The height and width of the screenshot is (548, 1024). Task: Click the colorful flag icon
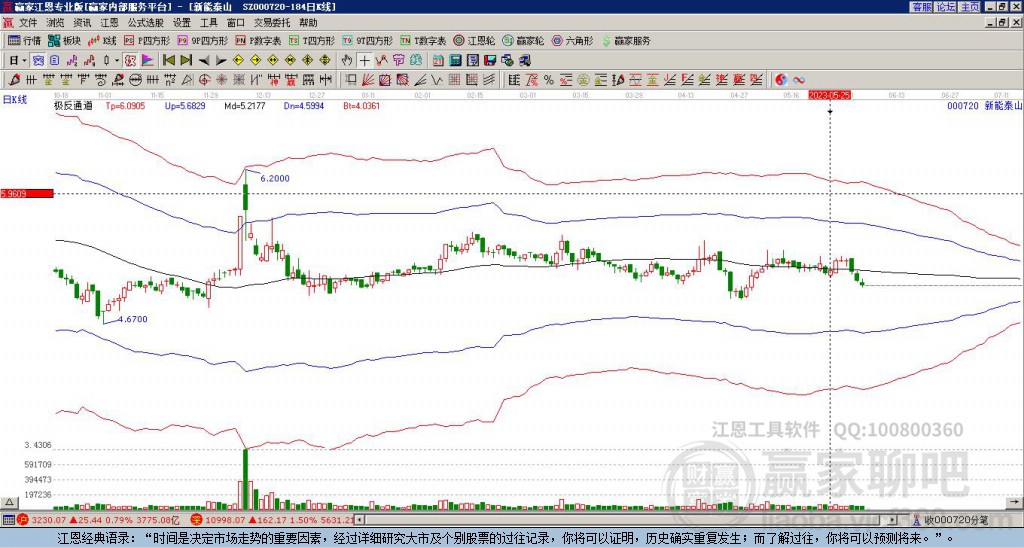[148, 61]
